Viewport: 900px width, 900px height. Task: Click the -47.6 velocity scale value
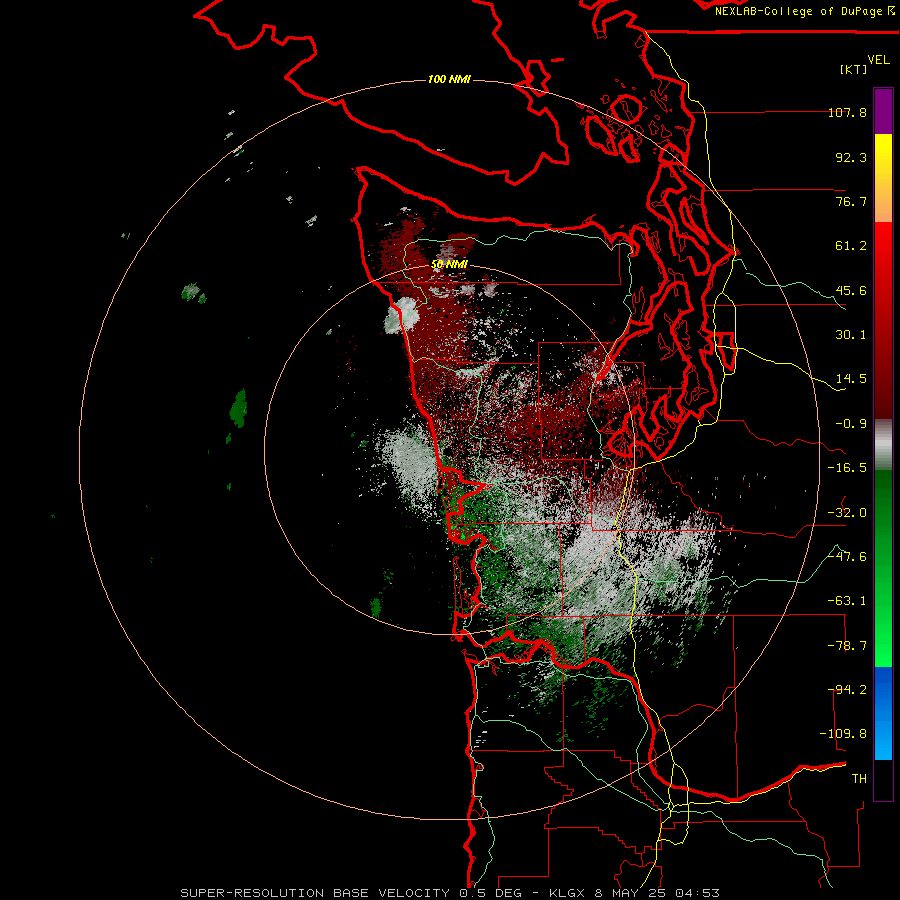pos(847,557)
